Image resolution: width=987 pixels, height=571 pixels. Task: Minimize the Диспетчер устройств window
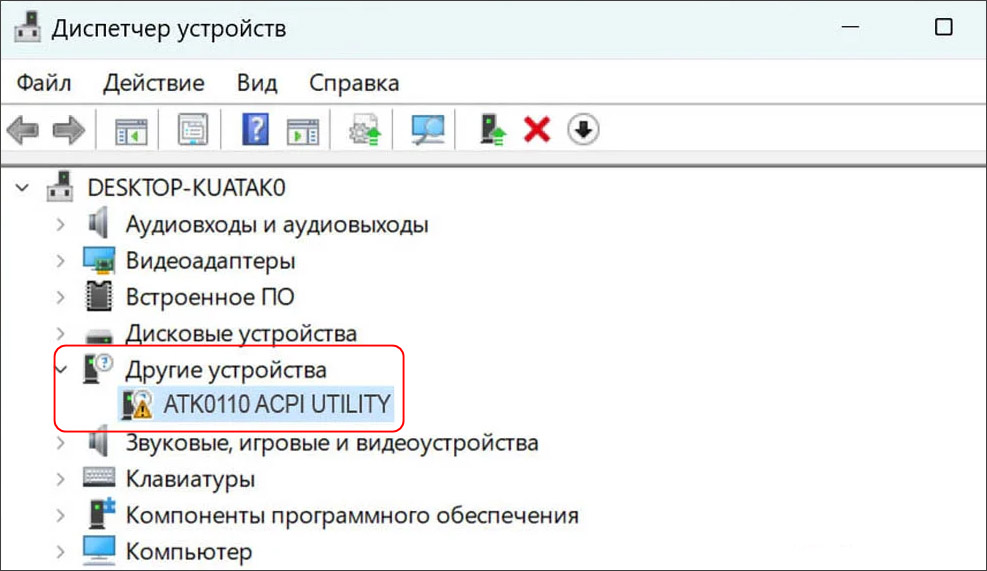pos(850,27)
